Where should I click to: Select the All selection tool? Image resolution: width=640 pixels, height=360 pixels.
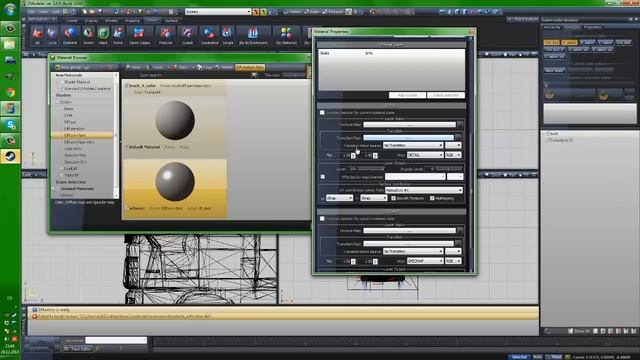click(x=38, y=36)
